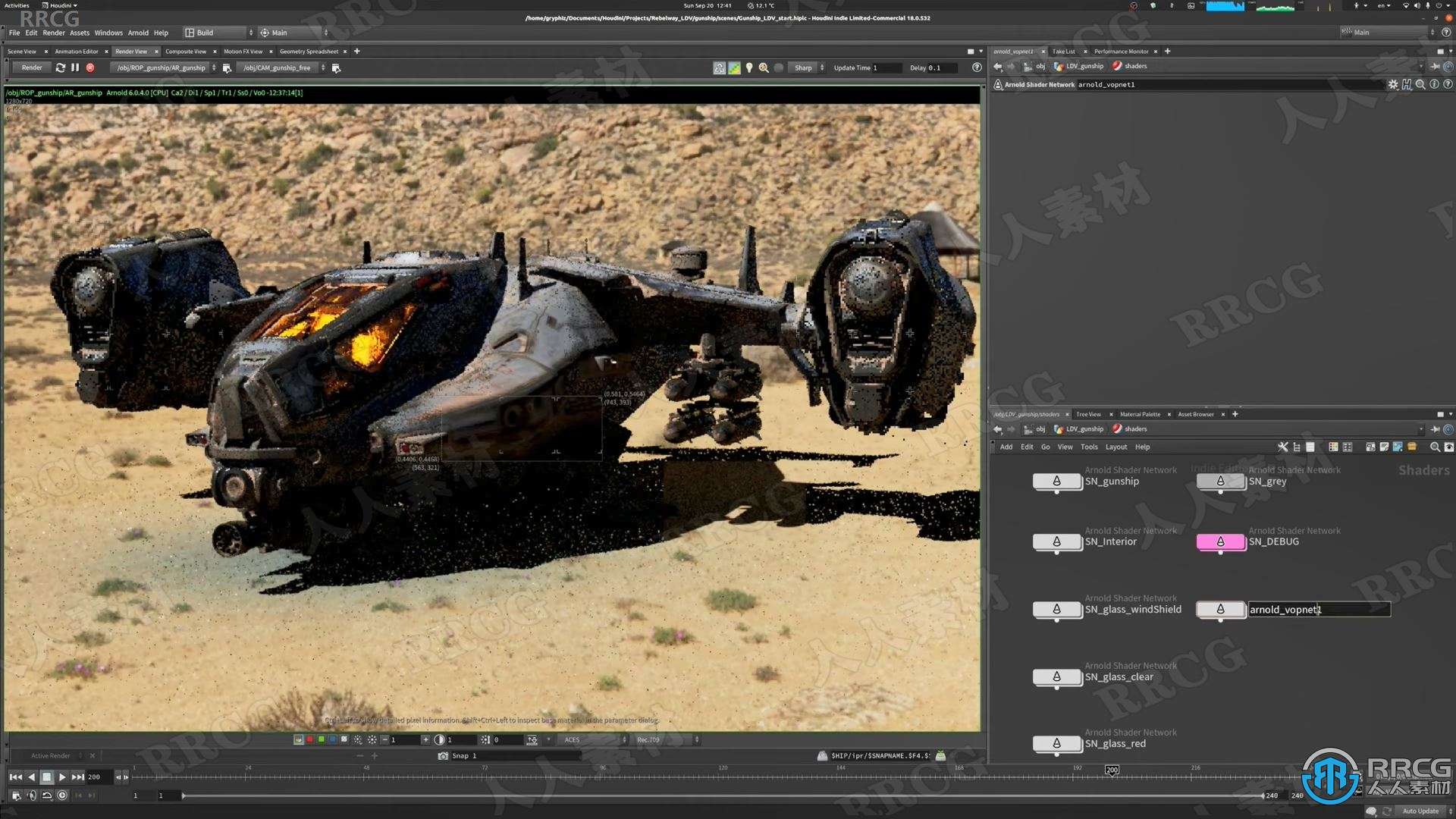
Task: Open the File menu
Action: pos(14,33)
